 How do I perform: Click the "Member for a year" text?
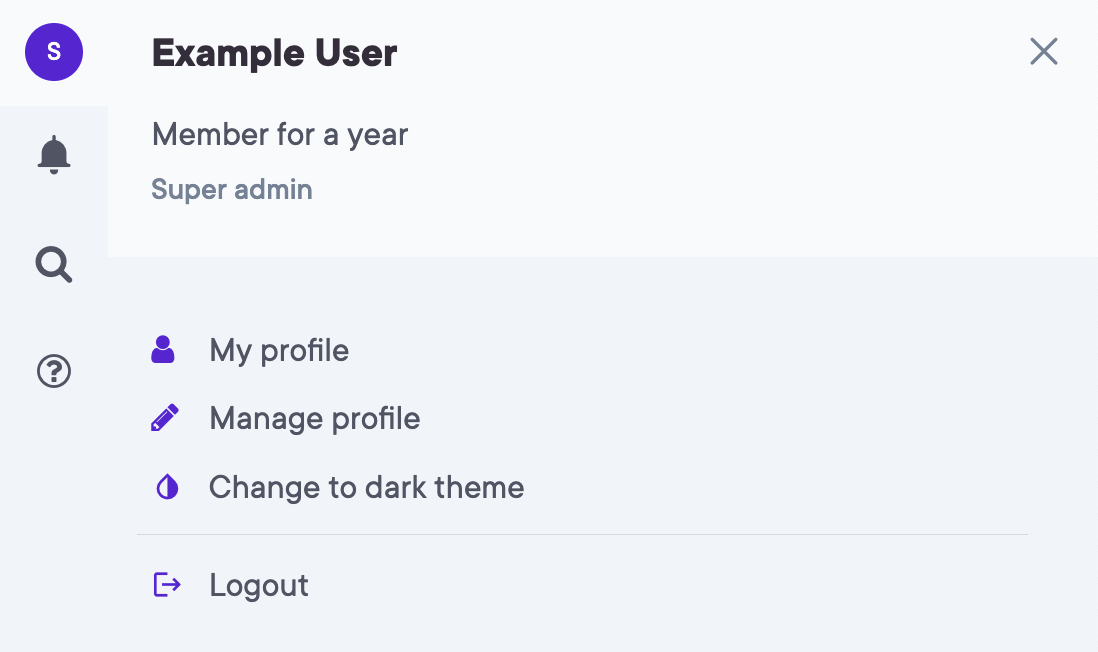click(x=280, y=134)
